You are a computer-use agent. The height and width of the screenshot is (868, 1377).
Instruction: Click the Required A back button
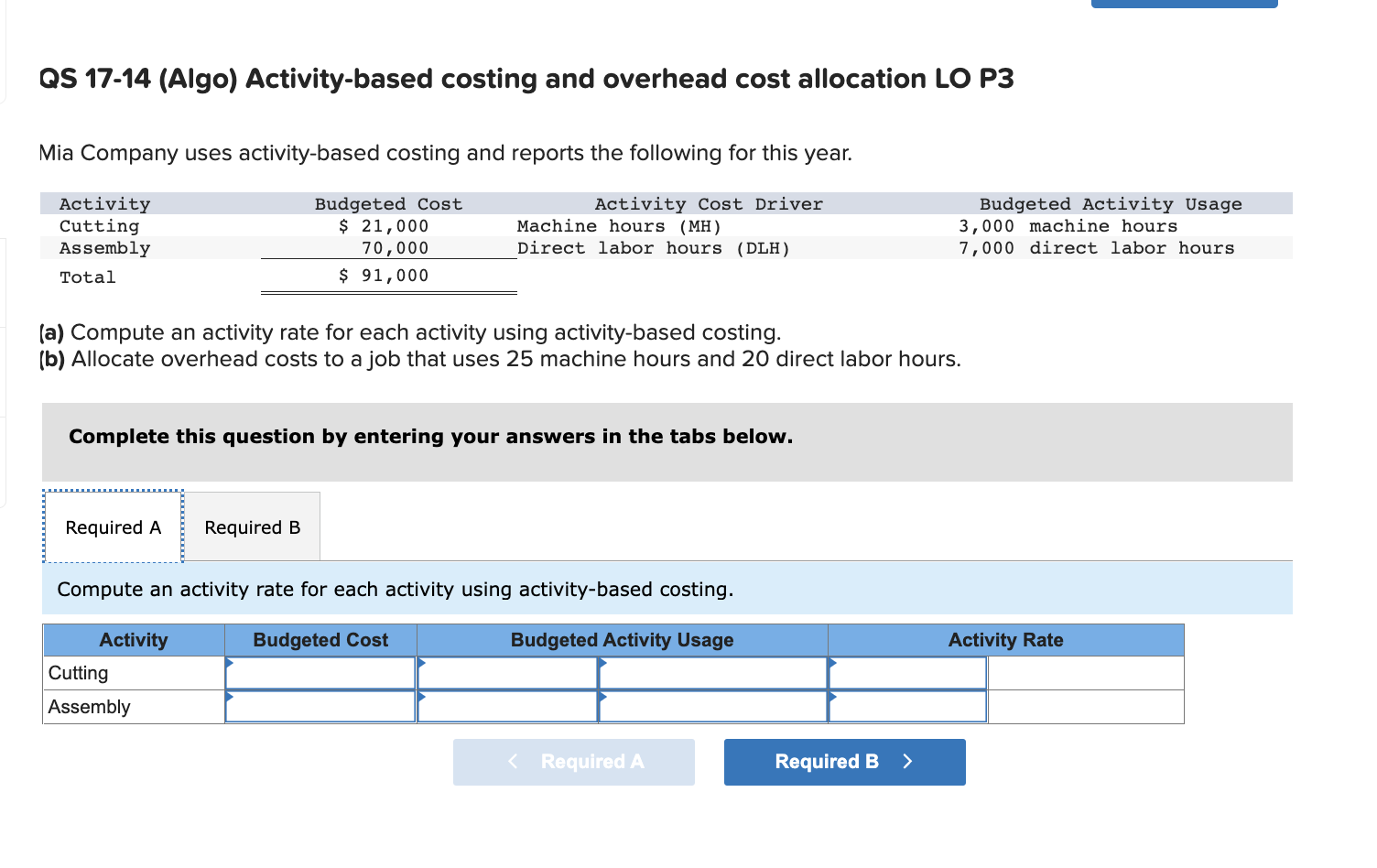coord(573,761)
